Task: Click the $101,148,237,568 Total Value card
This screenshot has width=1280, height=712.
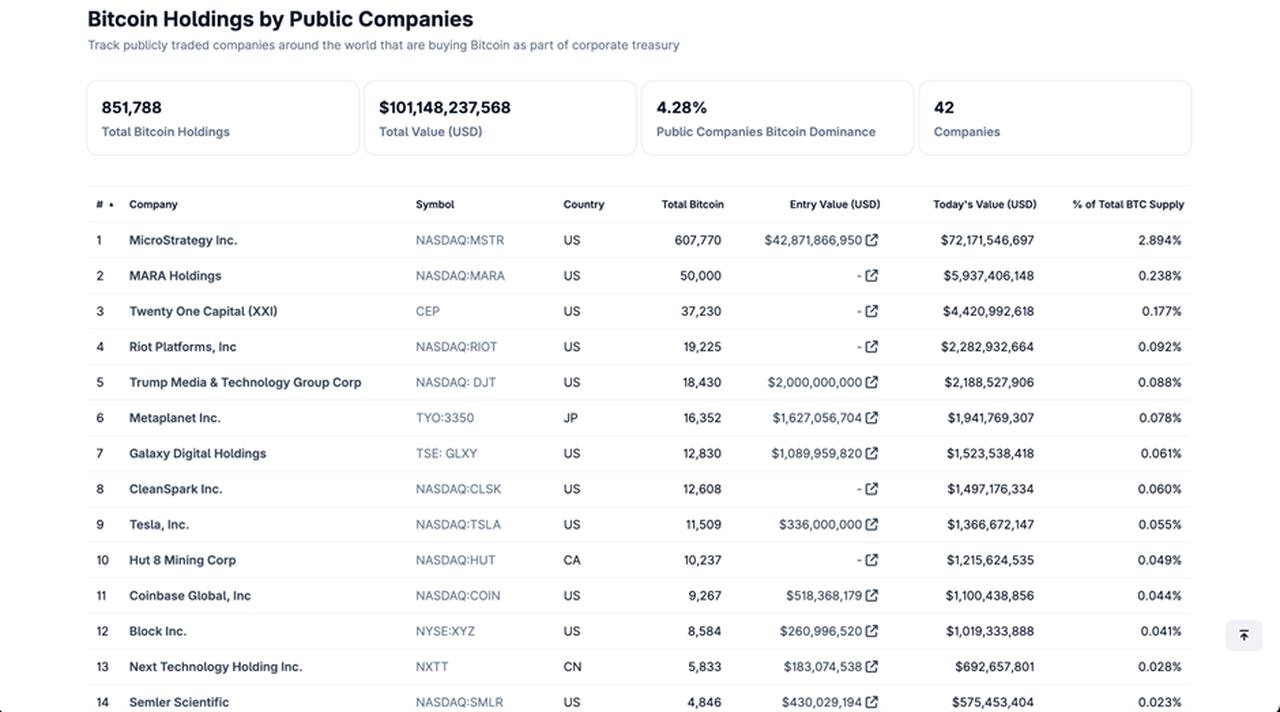Action: click(x=500, y=118)
